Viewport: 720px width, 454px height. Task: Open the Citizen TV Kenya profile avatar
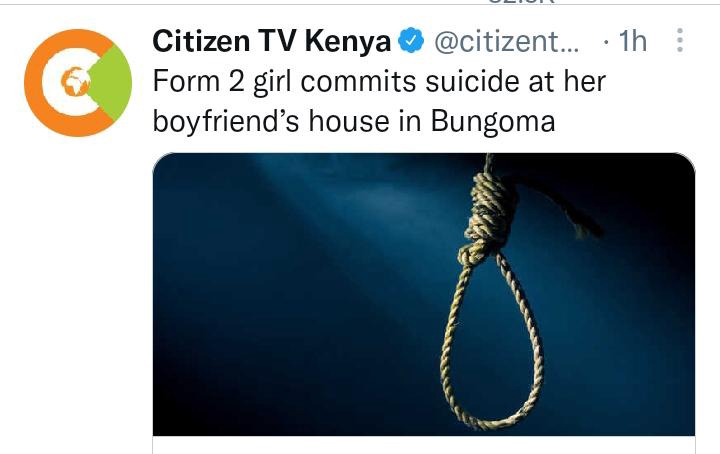tap(78, 83)
